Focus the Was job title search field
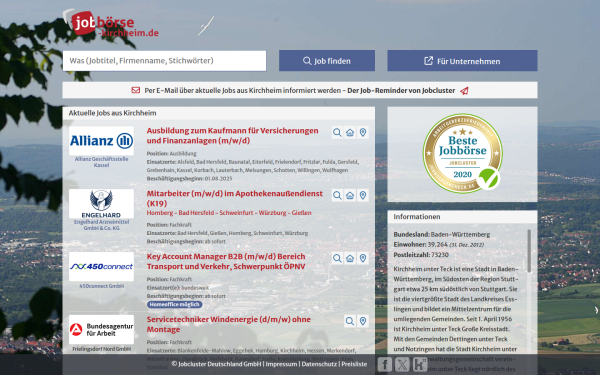 pos(165,60)
